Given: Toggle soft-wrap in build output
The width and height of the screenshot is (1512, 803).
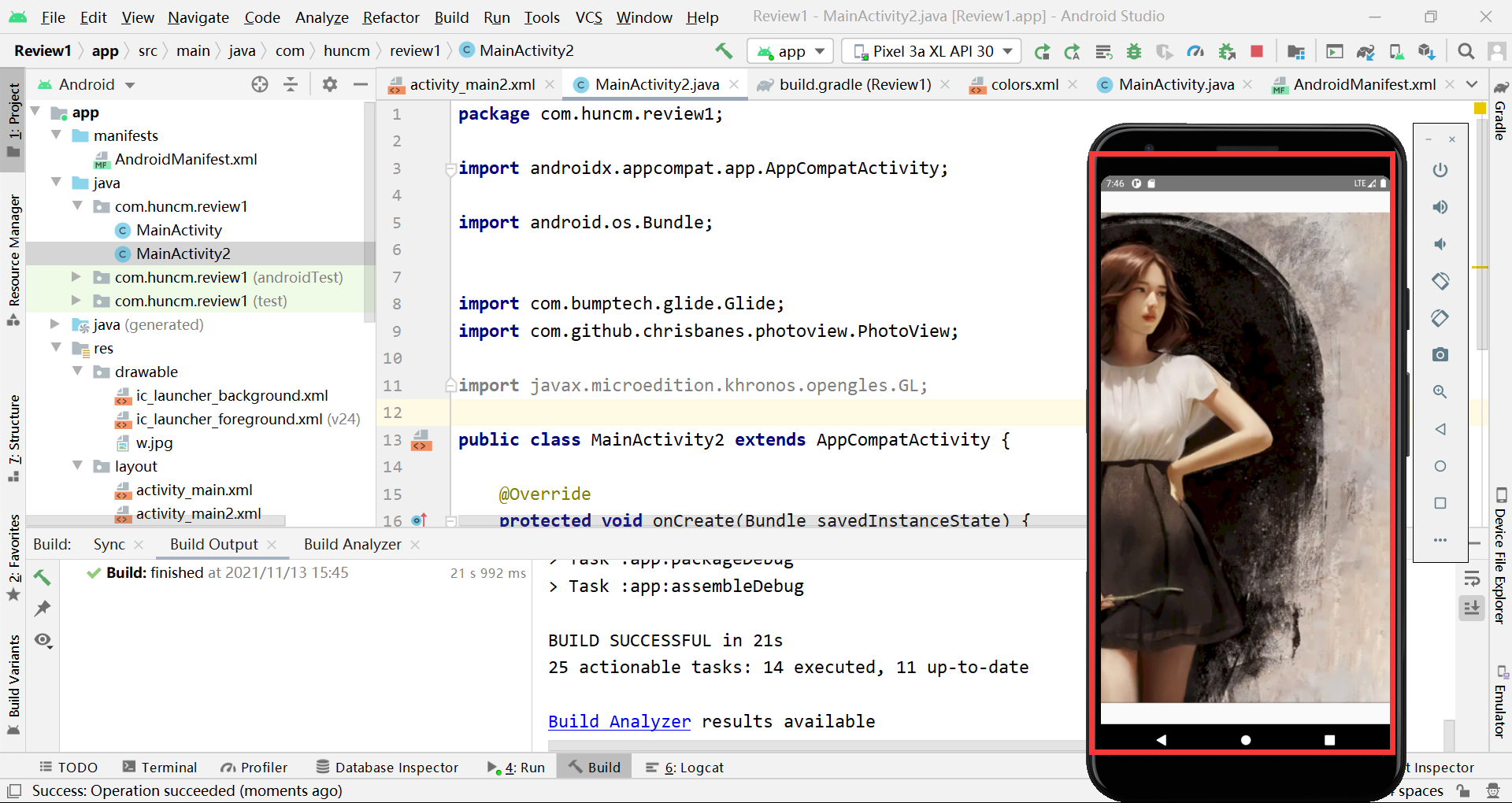Looking at the screenshot, I should (x=1472, y=579).
